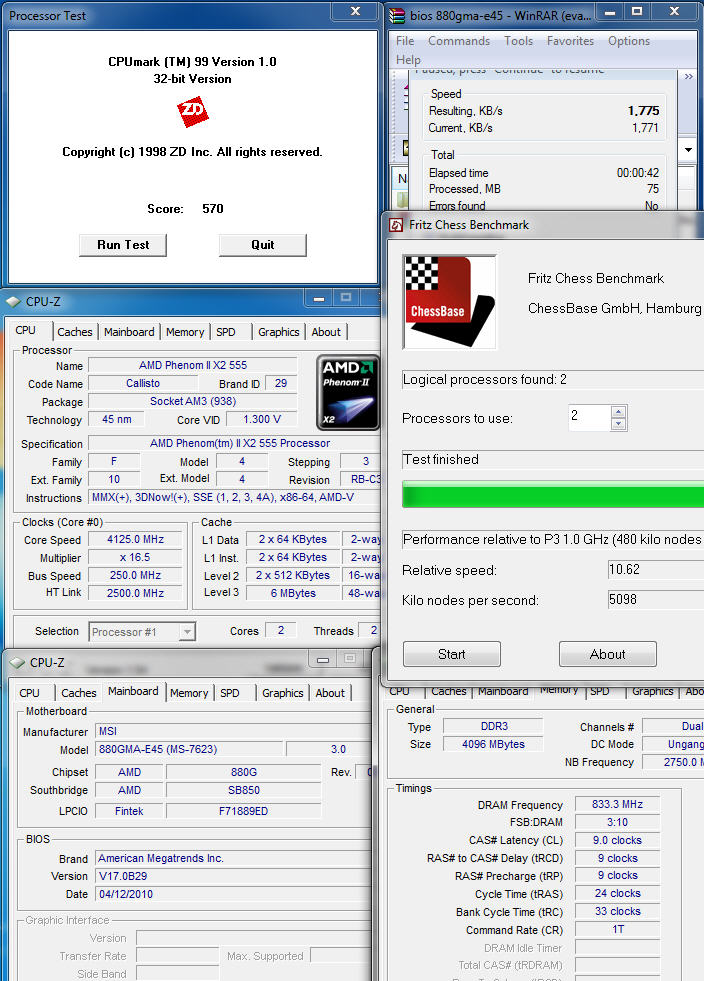Click the motherboard model 880GMA-E45 (MS-7623)
The width and height of the screenshot is (704, 981).
point(189,750)
